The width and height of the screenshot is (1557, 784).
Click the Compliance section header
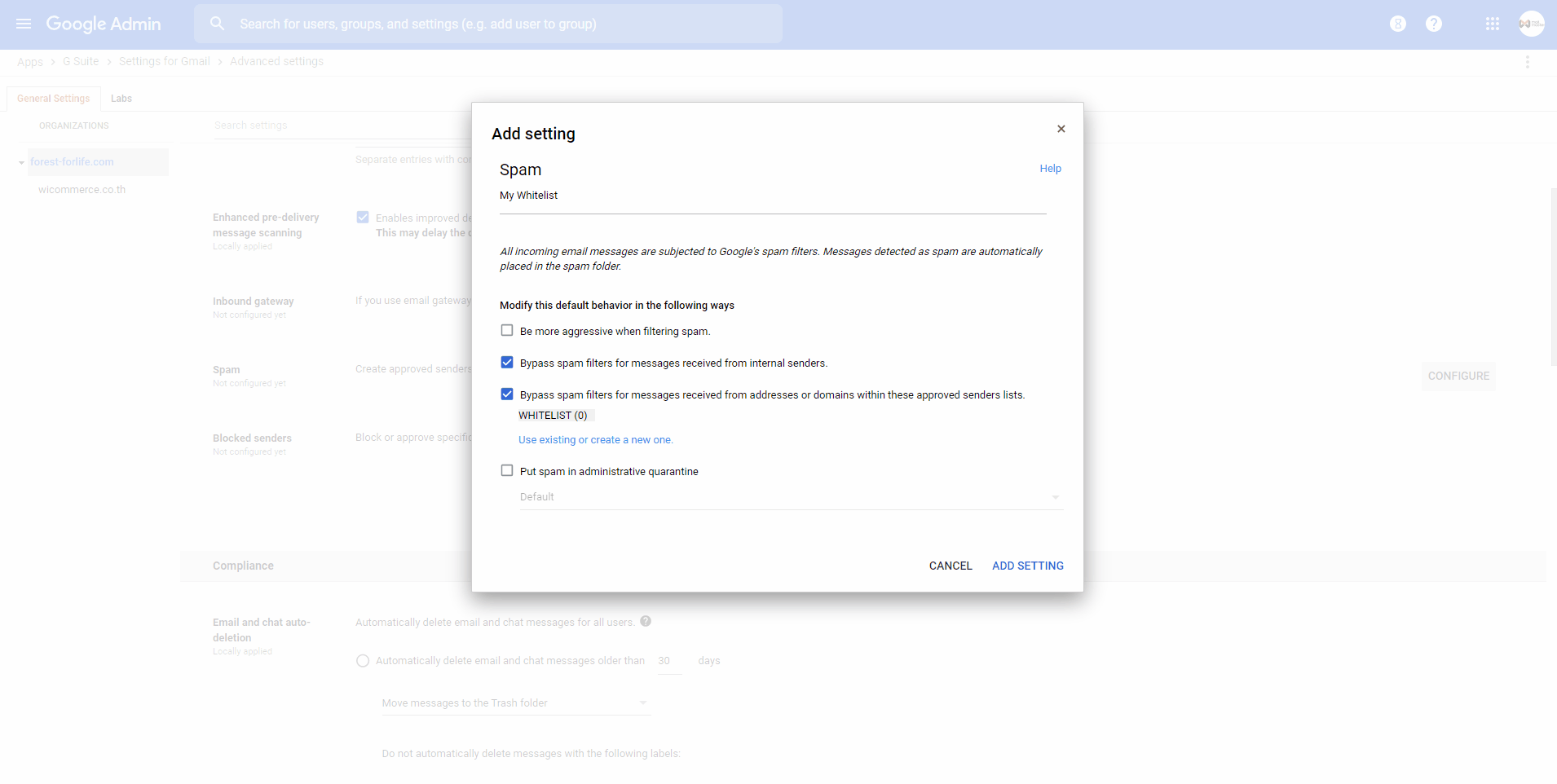tap(243, 566)
